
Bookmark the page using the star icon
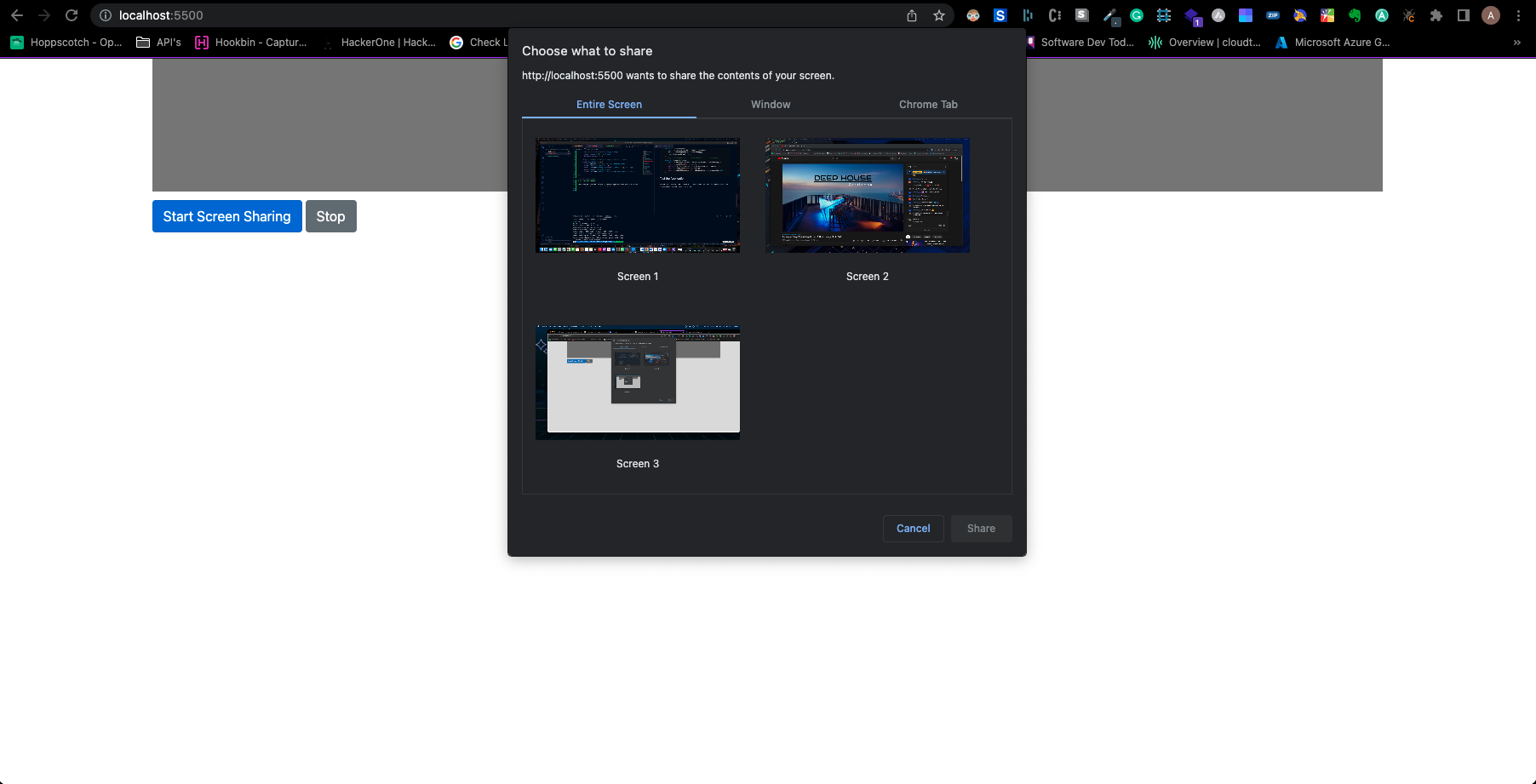pos(938,15)
